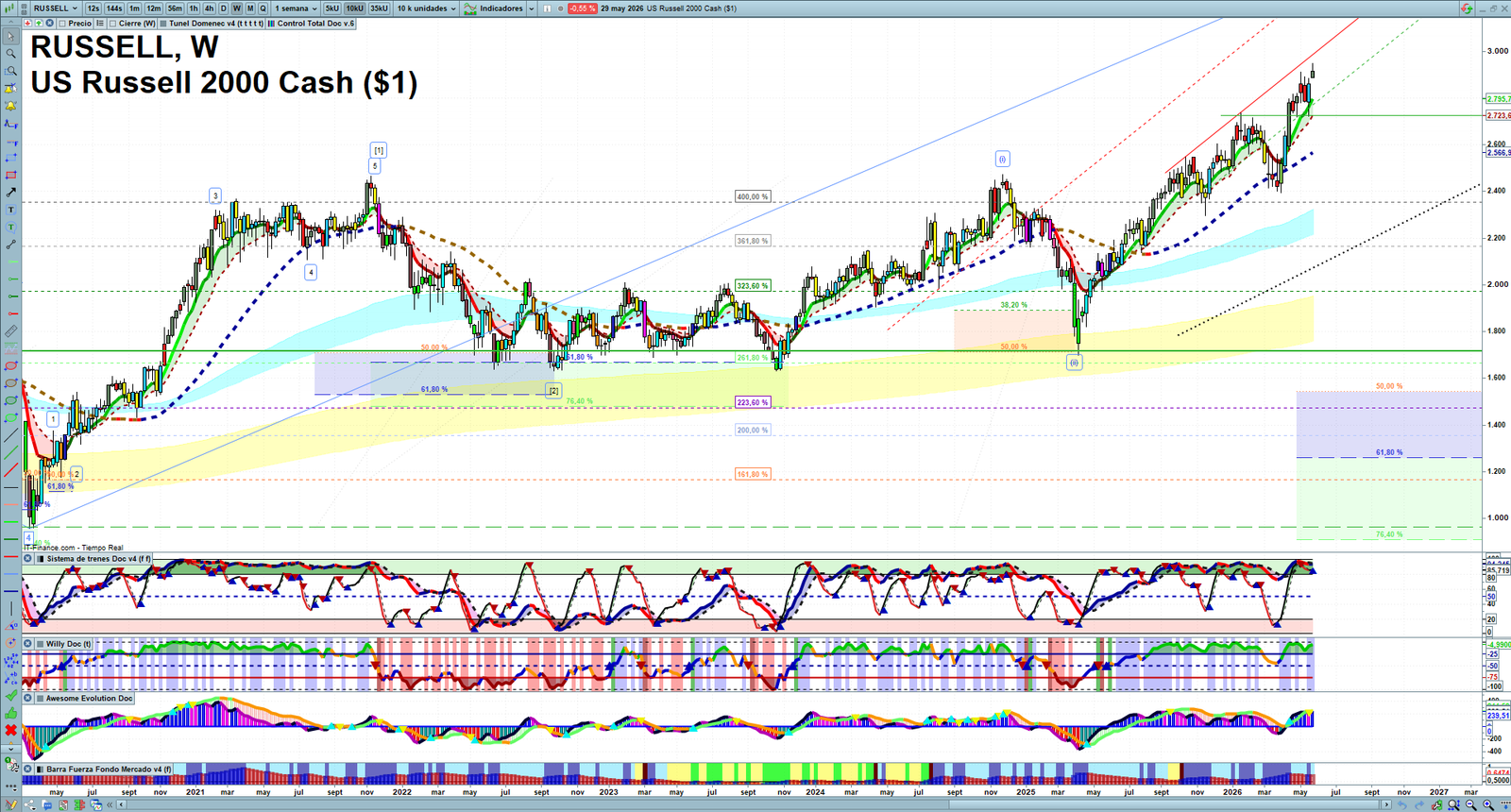Click the red plus add-chart icon
1511x812 pixels.
27,23
